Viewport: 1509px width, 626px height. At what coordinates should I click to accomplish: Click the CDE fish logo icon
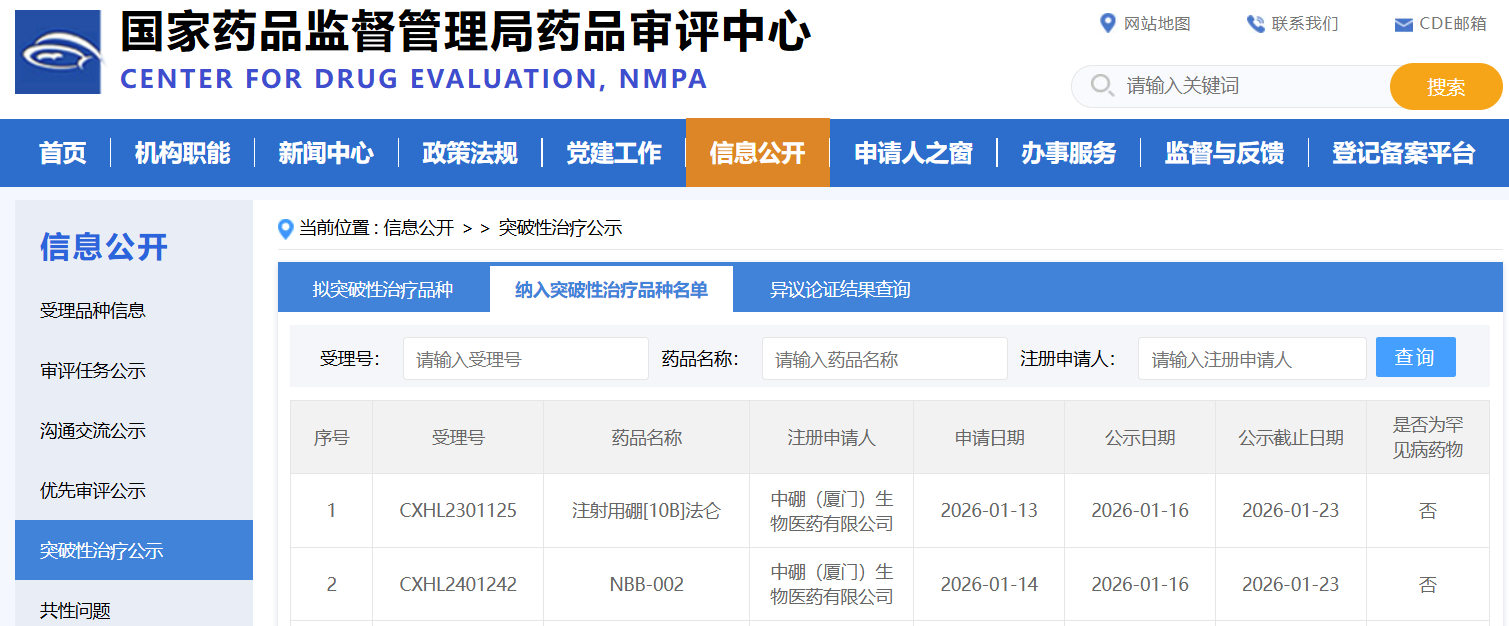(57, 51)
